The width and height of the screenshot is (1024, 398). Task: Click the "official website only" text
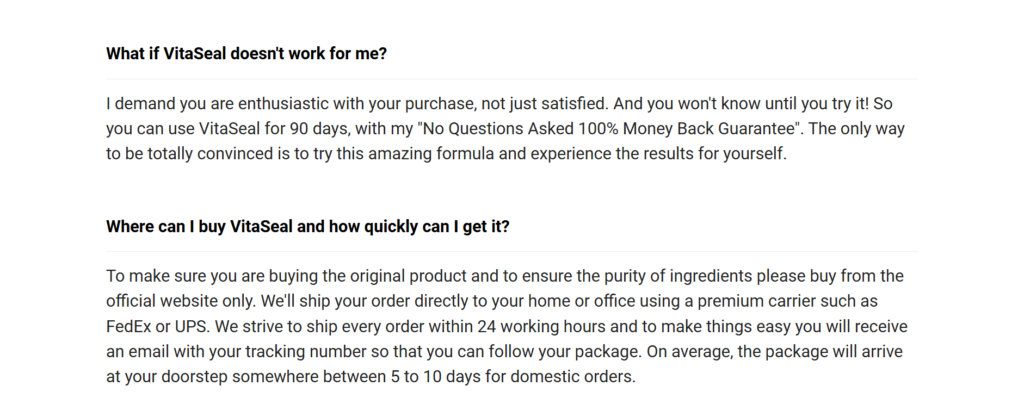click(182, 301)
